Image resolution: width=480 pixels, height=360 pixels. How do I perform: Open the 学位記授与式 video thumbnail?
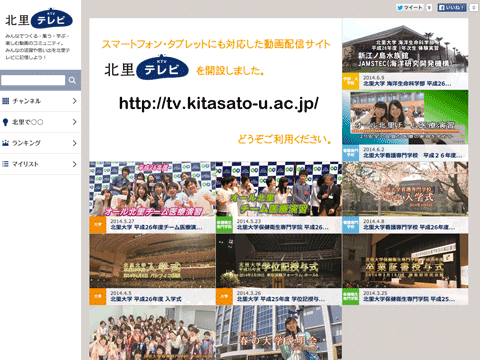coord(279,261)
